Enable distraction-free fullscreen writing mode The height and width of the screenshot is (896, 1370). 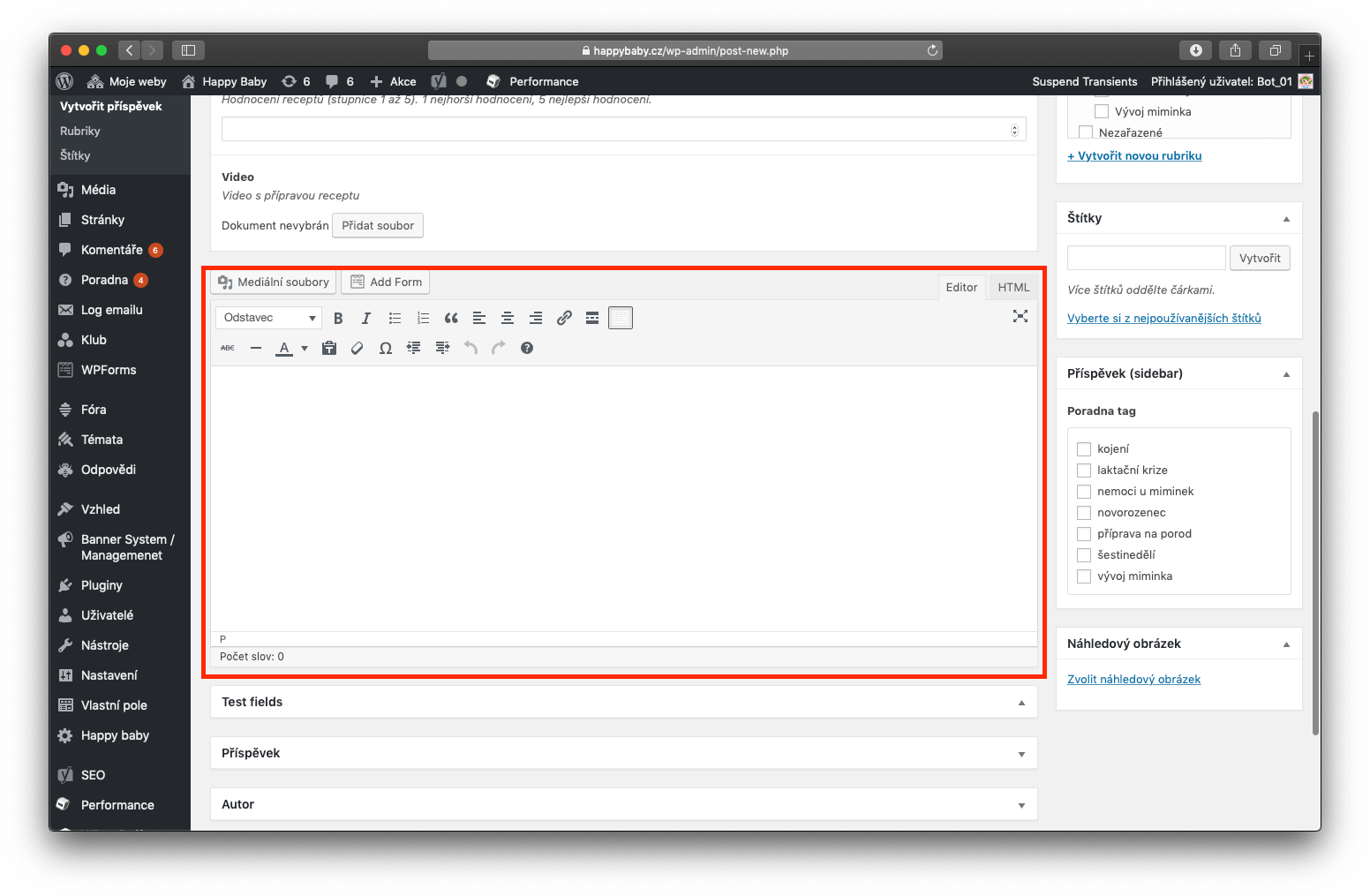point(1020,316)
